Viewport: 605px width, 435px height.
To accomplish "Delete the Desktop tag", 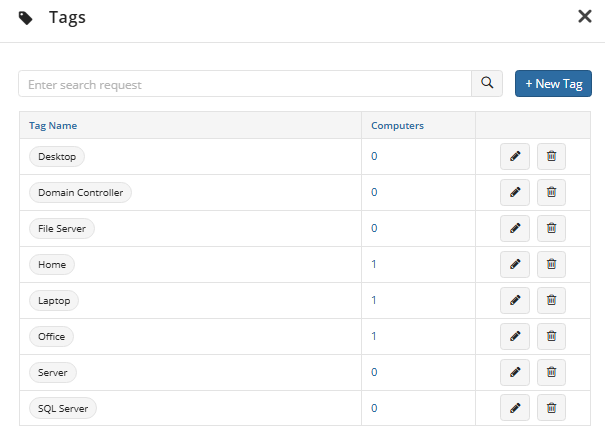I will [x=551, y=157].
